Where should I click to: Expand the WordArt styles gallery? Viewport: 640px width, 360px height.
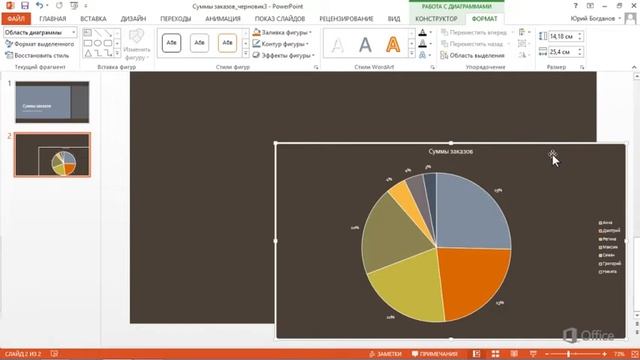click(x=411, y=54)
